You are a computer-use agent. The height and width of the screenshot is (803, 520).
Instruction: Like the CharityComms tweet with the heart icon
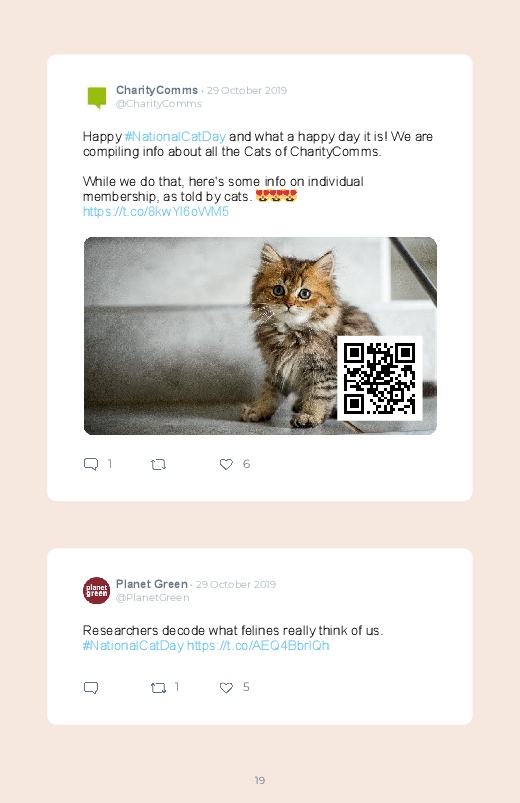tap(226, 464)
